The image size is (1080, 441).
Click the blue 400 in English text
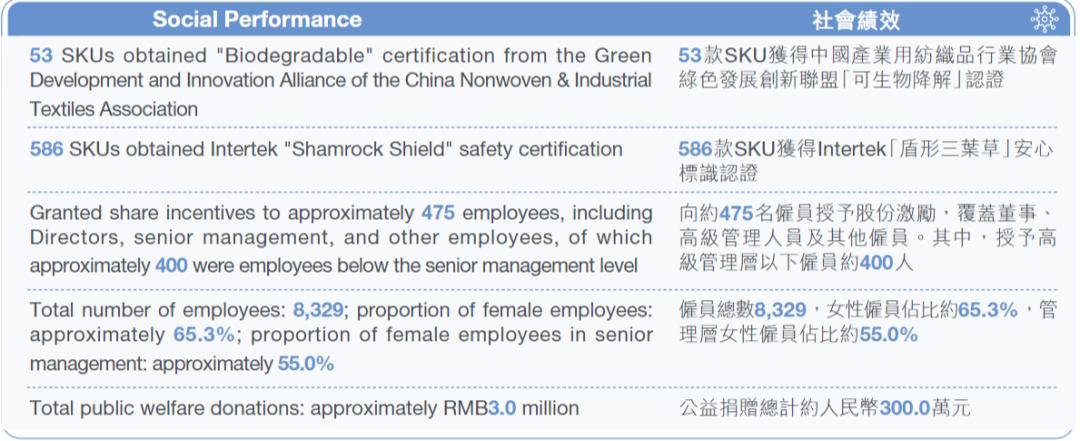[172, 265]
